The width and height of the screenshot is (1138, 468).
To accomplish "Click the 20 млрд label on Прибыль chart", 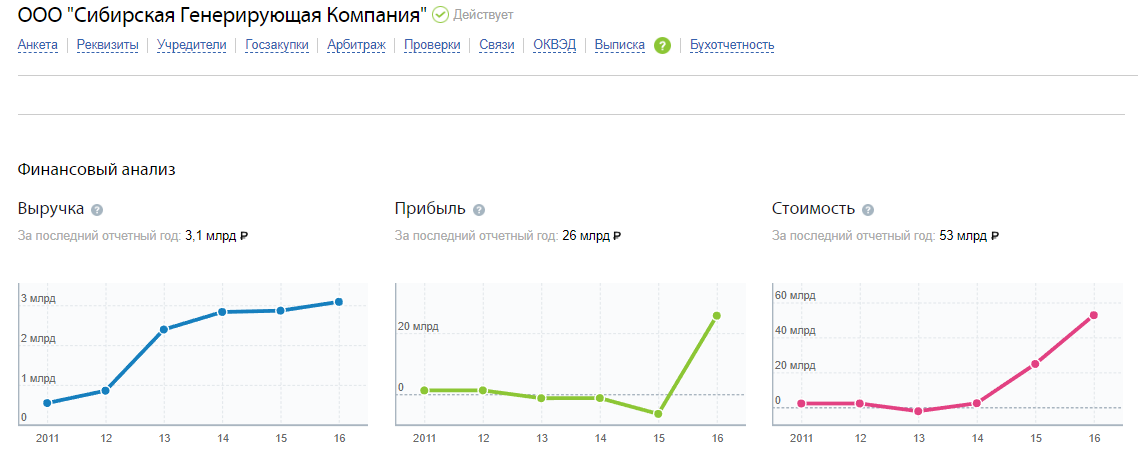I will [418, 327].
